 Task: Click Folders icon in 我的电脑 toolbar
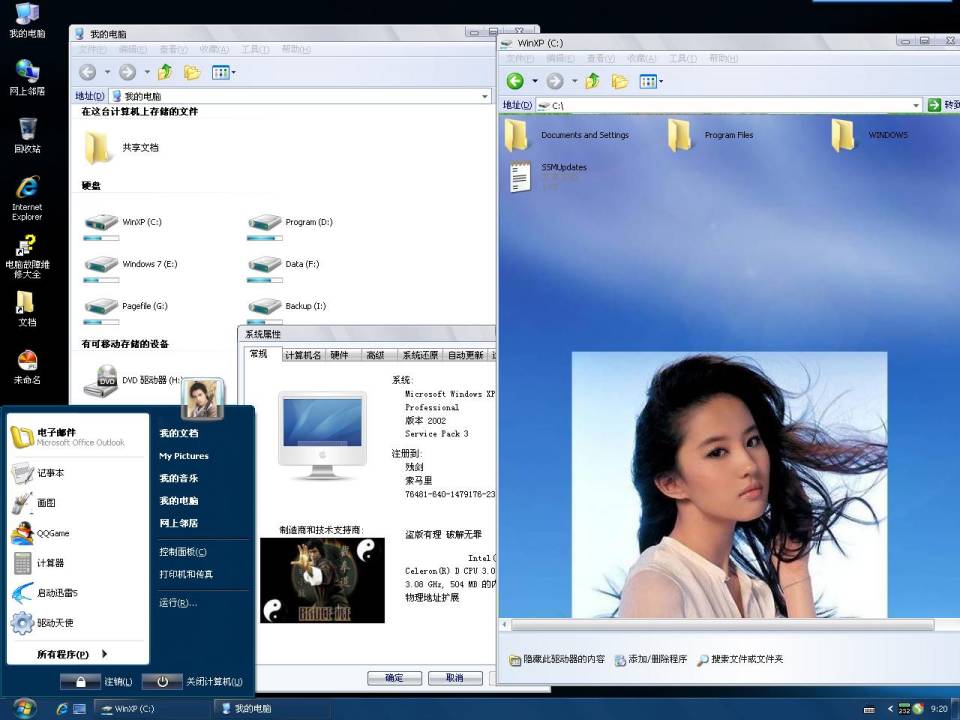point(192,73)
